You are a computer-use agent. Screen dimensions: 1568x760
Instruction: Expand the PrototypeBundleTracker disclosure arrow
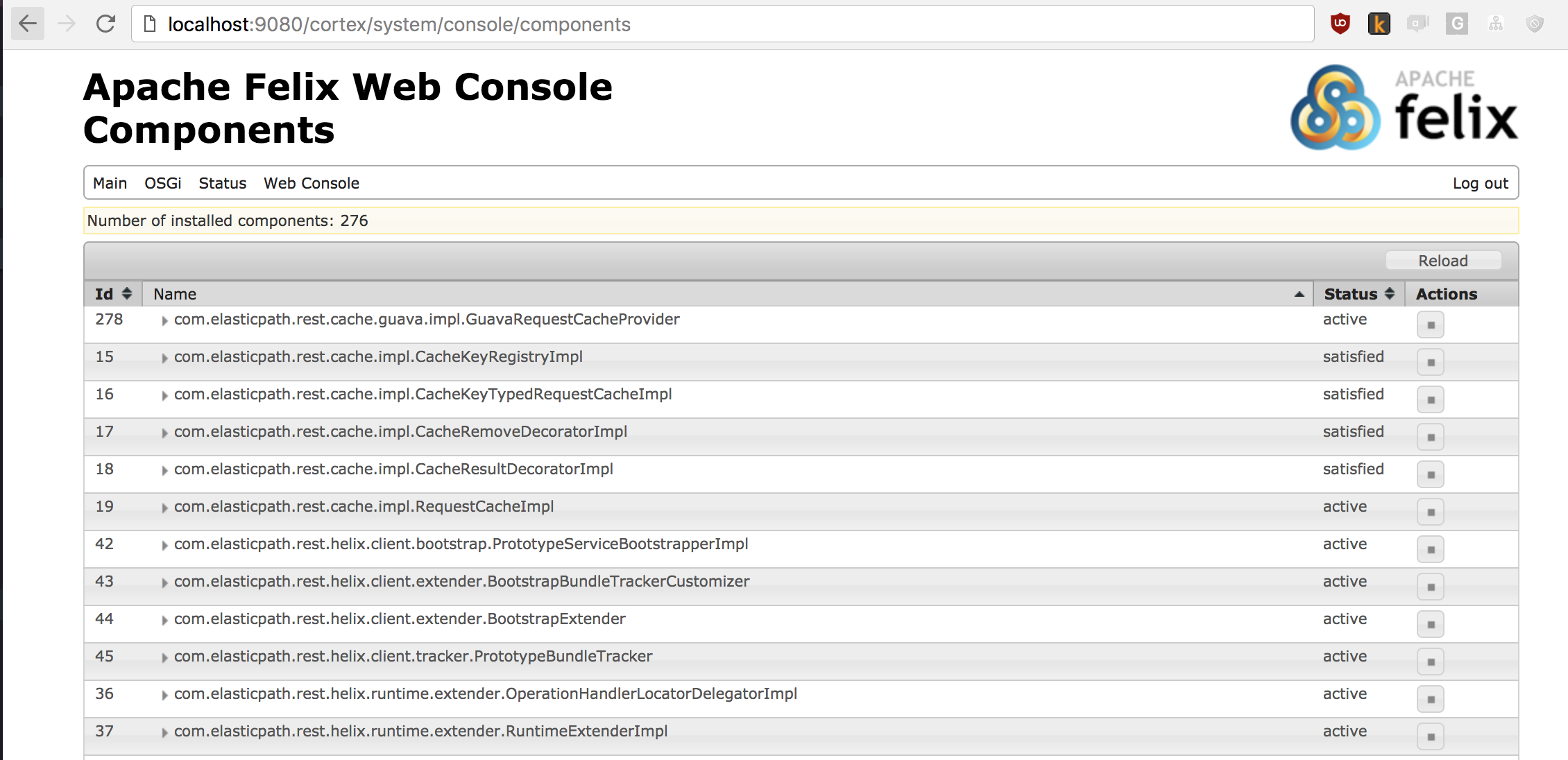164,657
